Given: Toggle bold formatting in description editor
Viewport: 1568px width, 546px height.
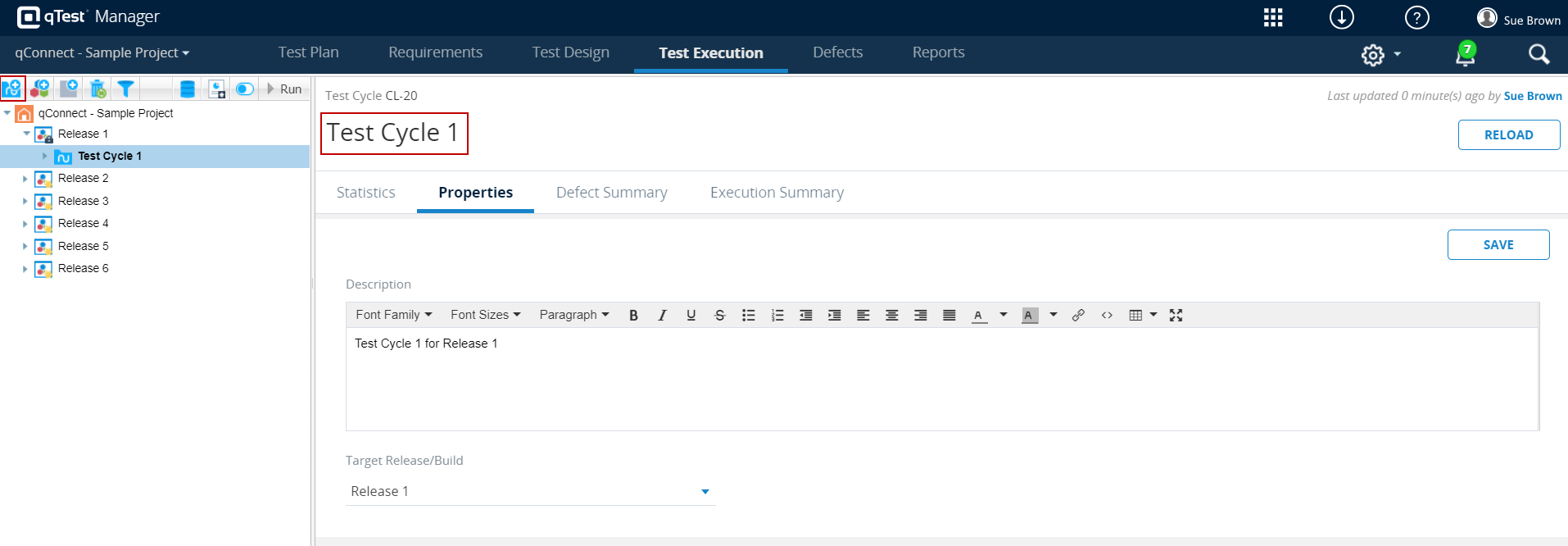Looking at the screenshot, I should tap(633, 315).
